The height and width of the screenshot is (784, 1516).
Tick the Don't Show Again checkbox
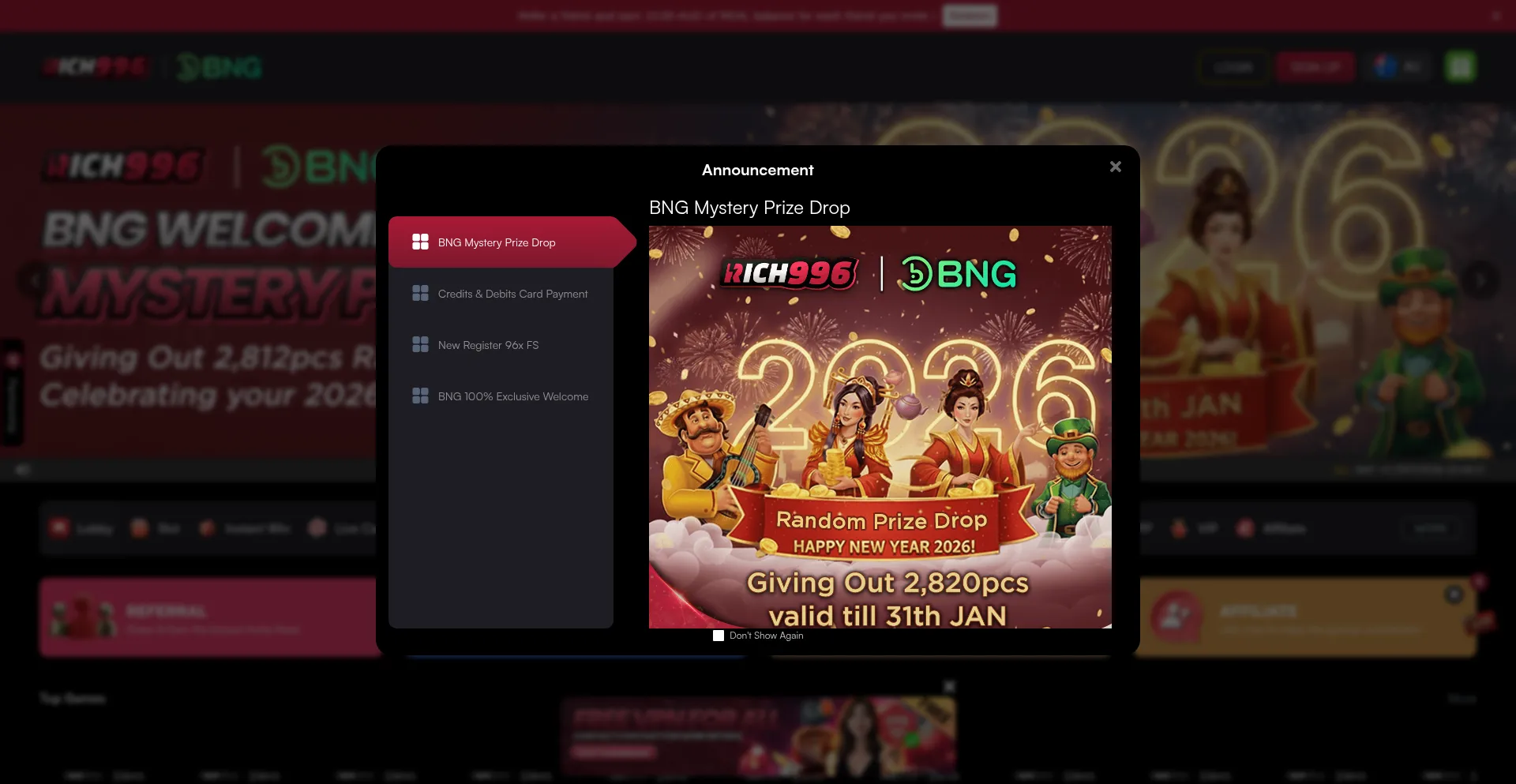click(x=719, y=636)
